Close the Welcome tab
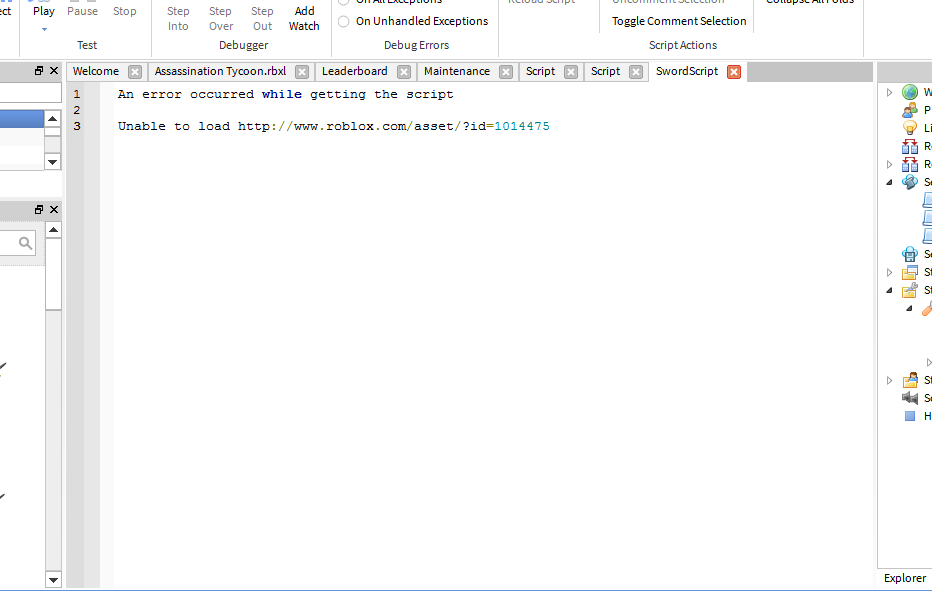Viewport: 932px width, 604px height. tap(135, 72)
